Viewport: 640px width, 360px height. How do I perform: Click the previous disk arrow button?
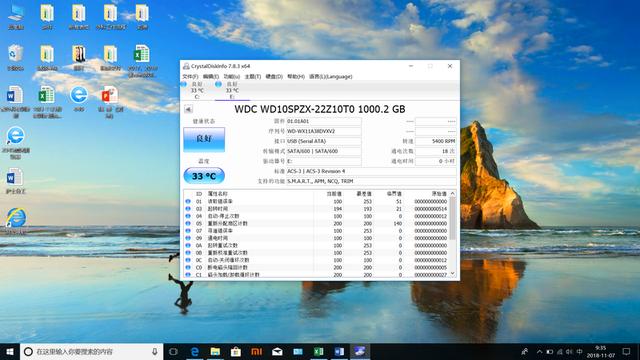click(x=188, y=109)
